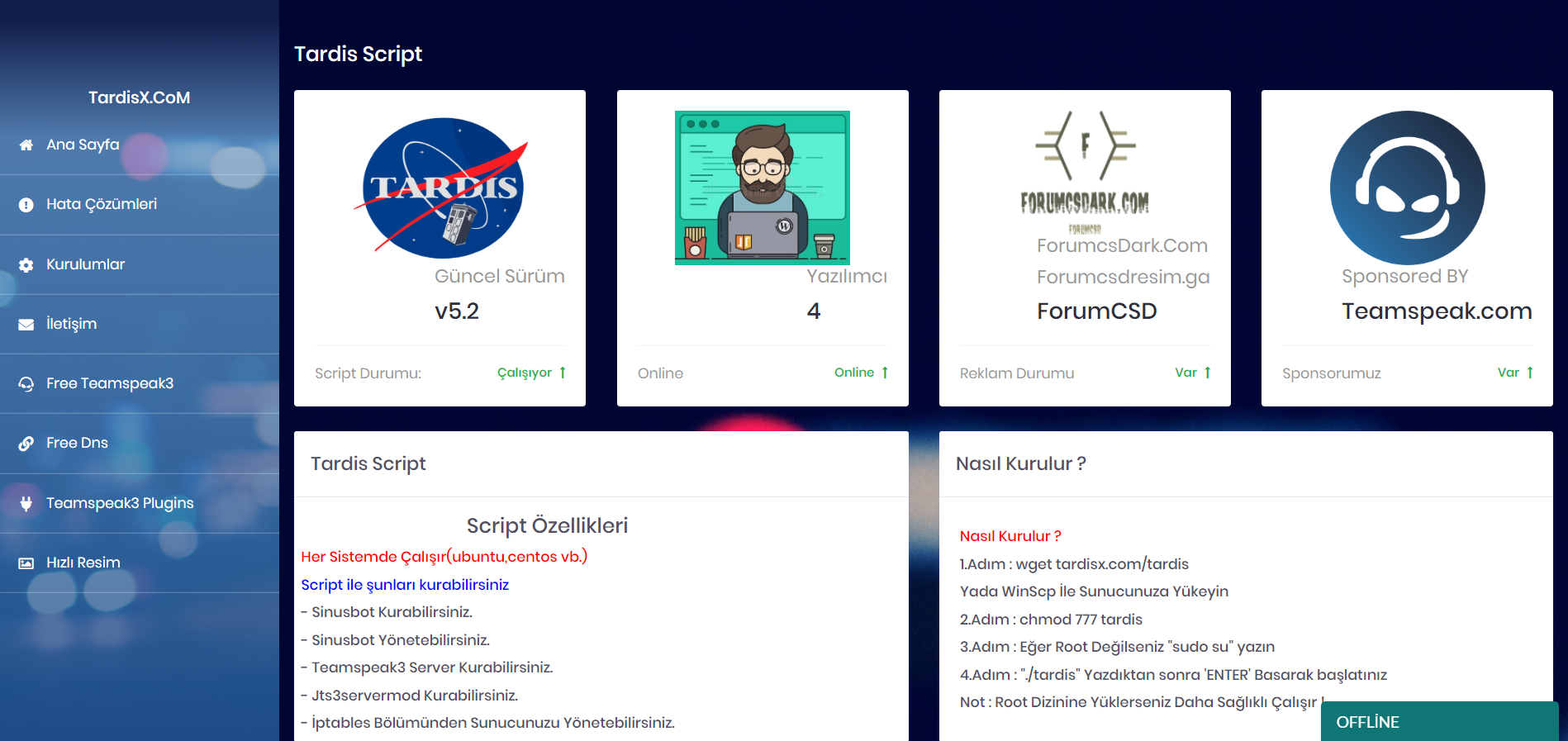Click the chain link icon beside Free Dns
1568x741 pixels.
[x=26, y=444]
